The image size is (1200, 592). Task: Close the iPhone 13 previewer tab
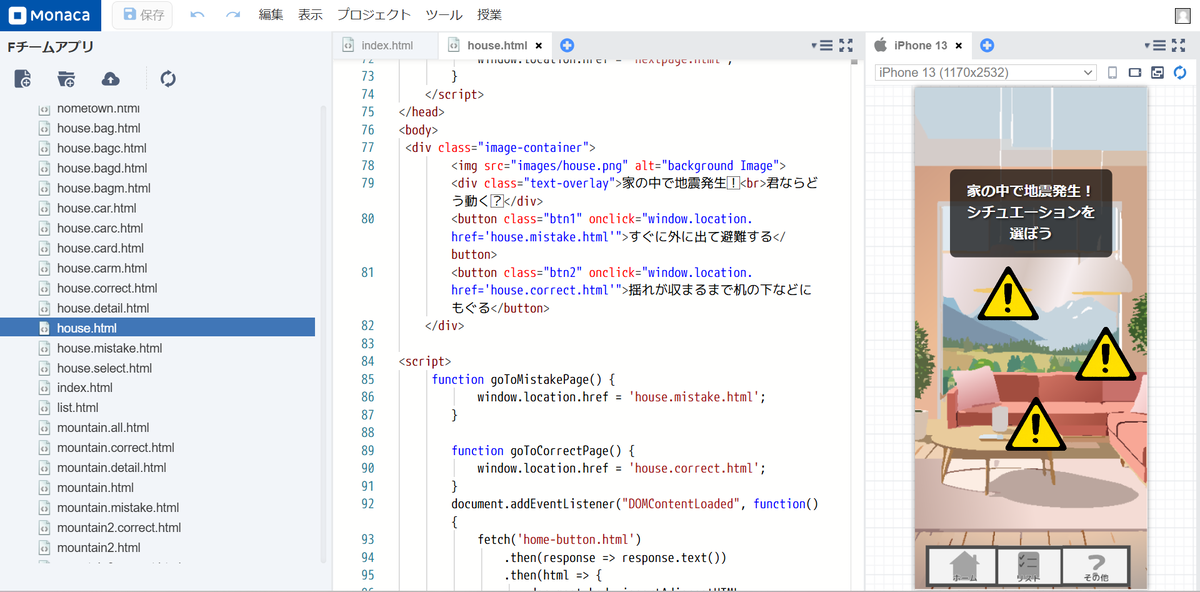(959, 45)
